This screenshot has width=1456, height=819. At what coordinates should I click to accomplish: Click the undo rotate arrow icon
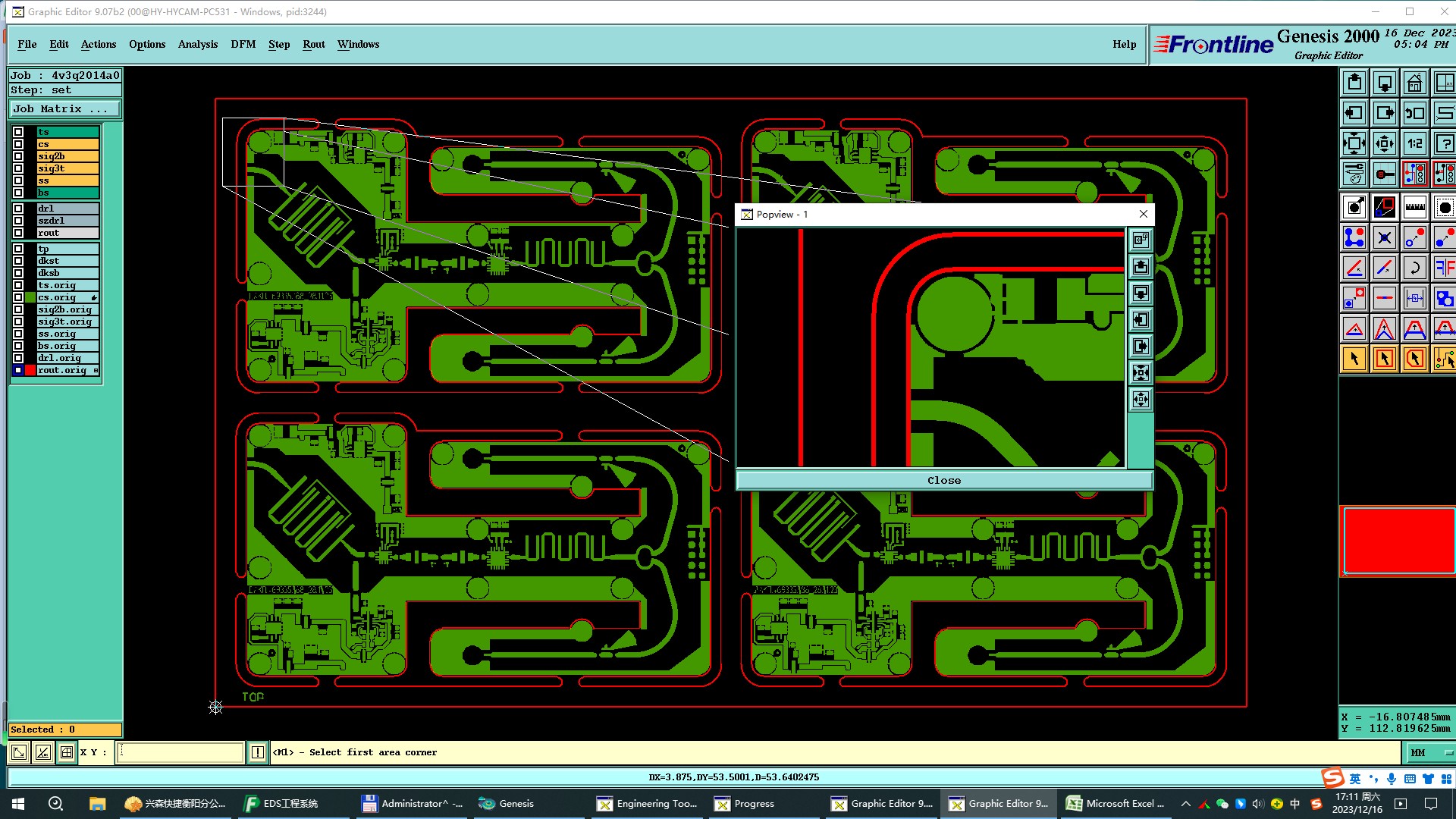tap(1414, 268)
